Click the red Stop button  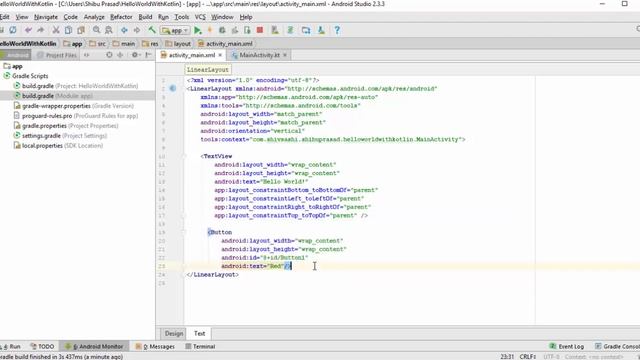click(x=260, y=30)
